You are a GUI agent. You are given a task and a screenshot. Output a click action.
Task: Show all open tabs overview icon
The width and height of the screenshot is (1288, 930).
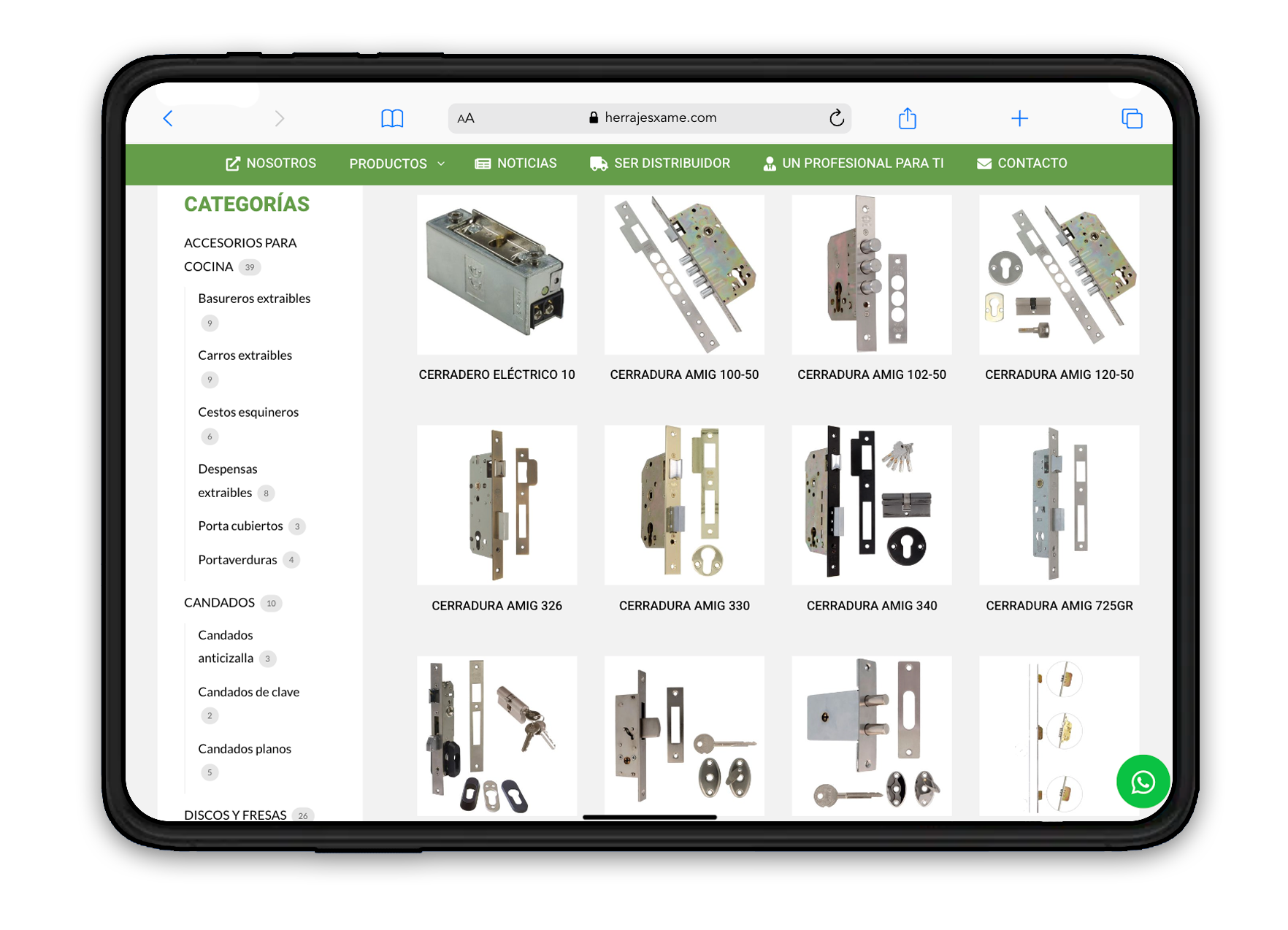pyautogui.click(x=1131, y=118)
